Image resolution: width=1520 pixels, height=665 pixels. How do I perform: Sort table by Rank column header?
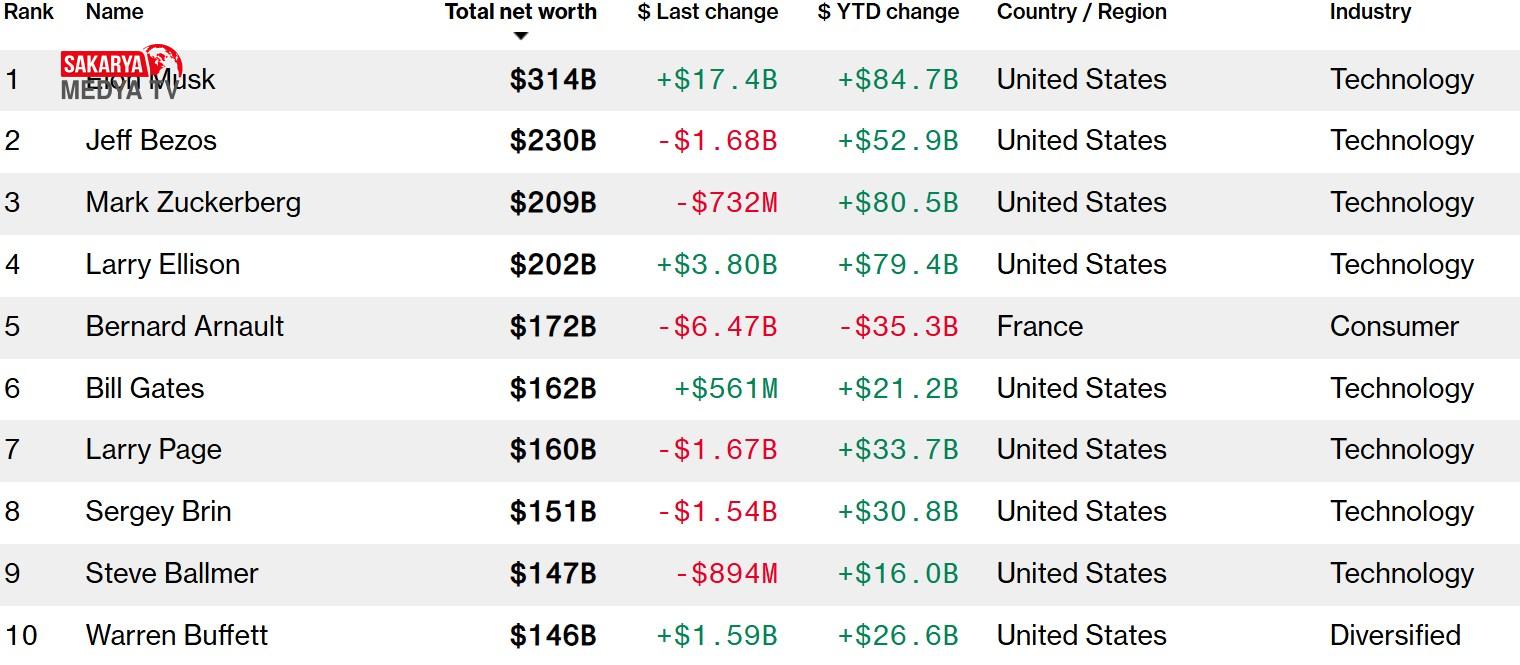pos(29,12)
